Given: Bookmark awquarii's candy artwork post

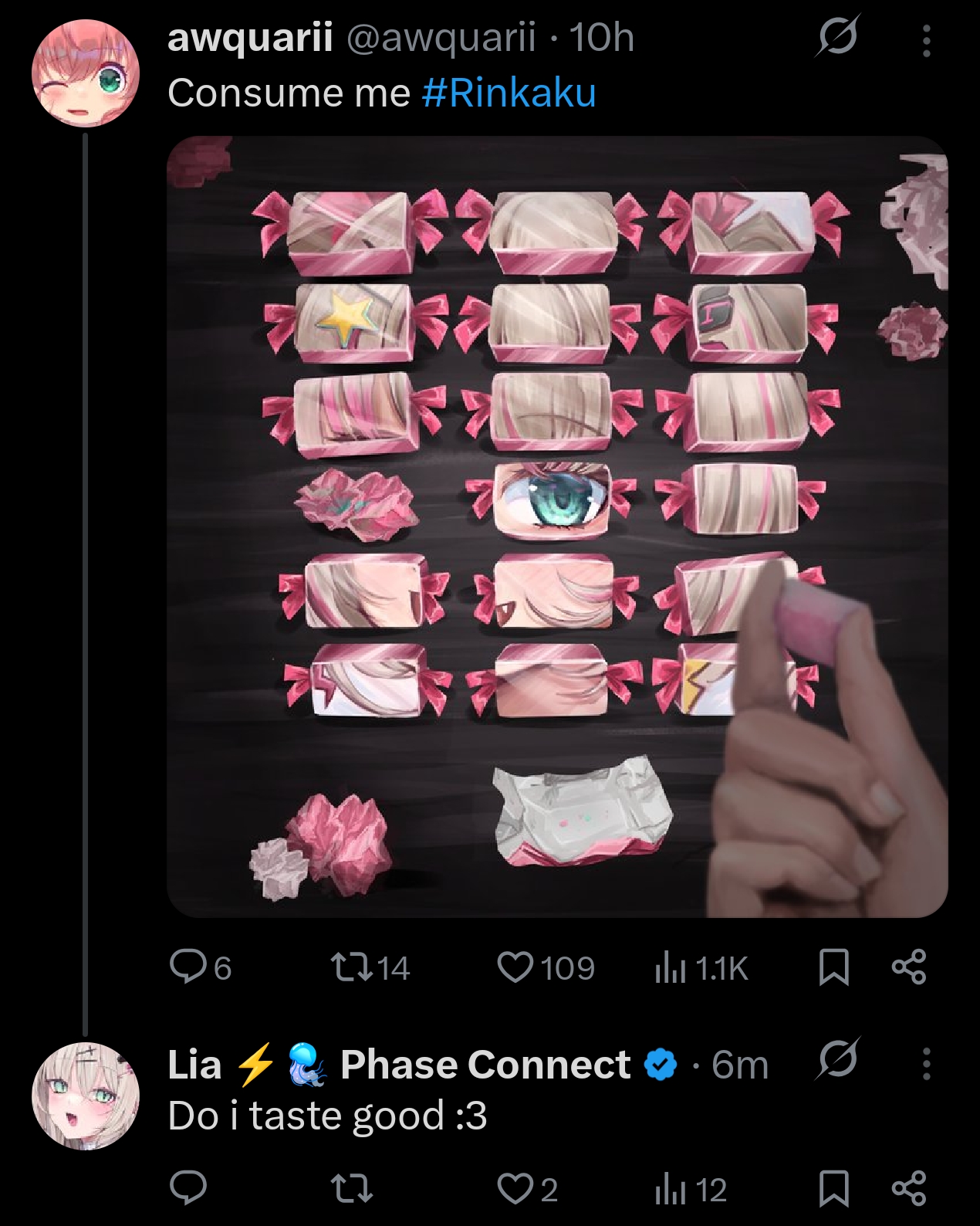Looking at the screenshot, I should pos(833,967).
